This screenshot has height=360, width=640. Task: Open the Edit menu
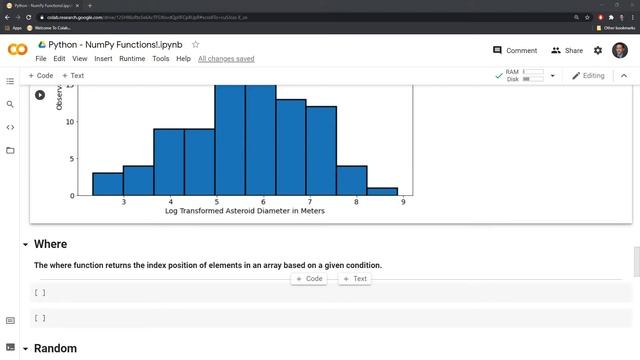tap(59, 59)
